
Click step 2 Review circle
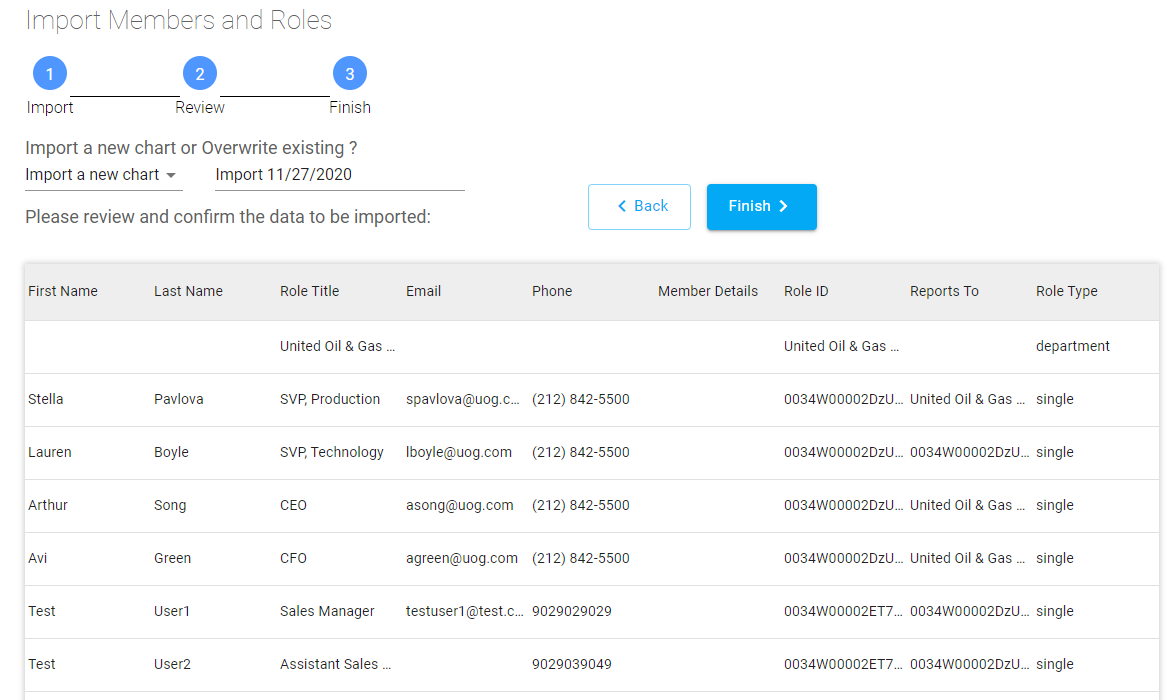click(200, 74)
